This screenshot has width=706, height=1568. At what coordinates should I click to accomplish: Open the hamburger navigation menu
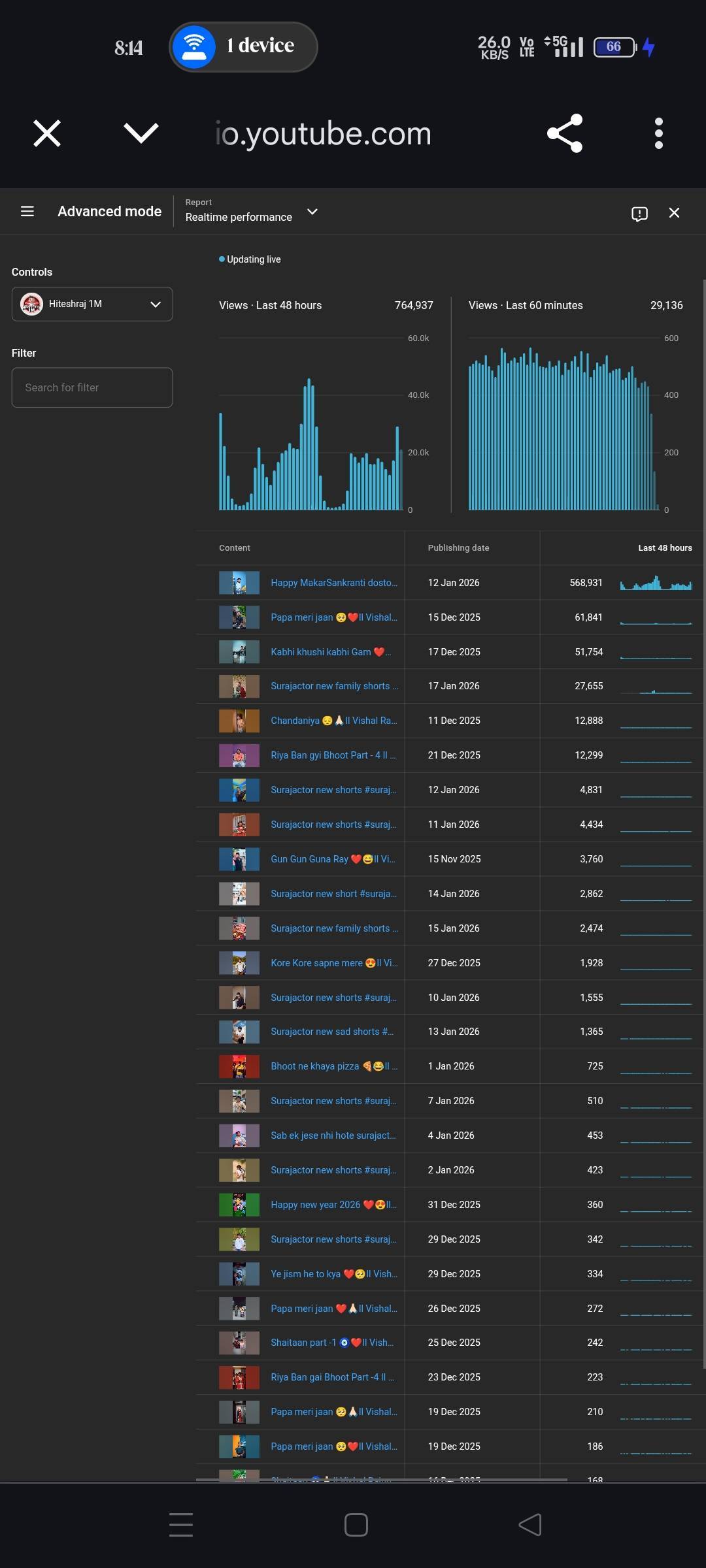click(27, 212)
